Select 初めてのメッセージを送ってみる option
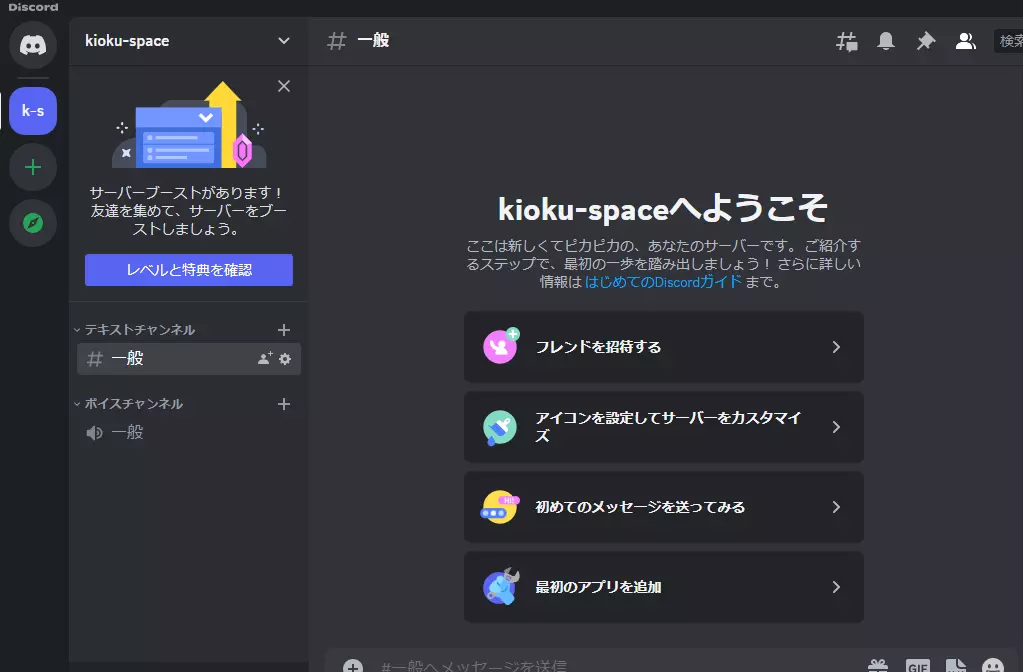 click(x=663, y=507)
